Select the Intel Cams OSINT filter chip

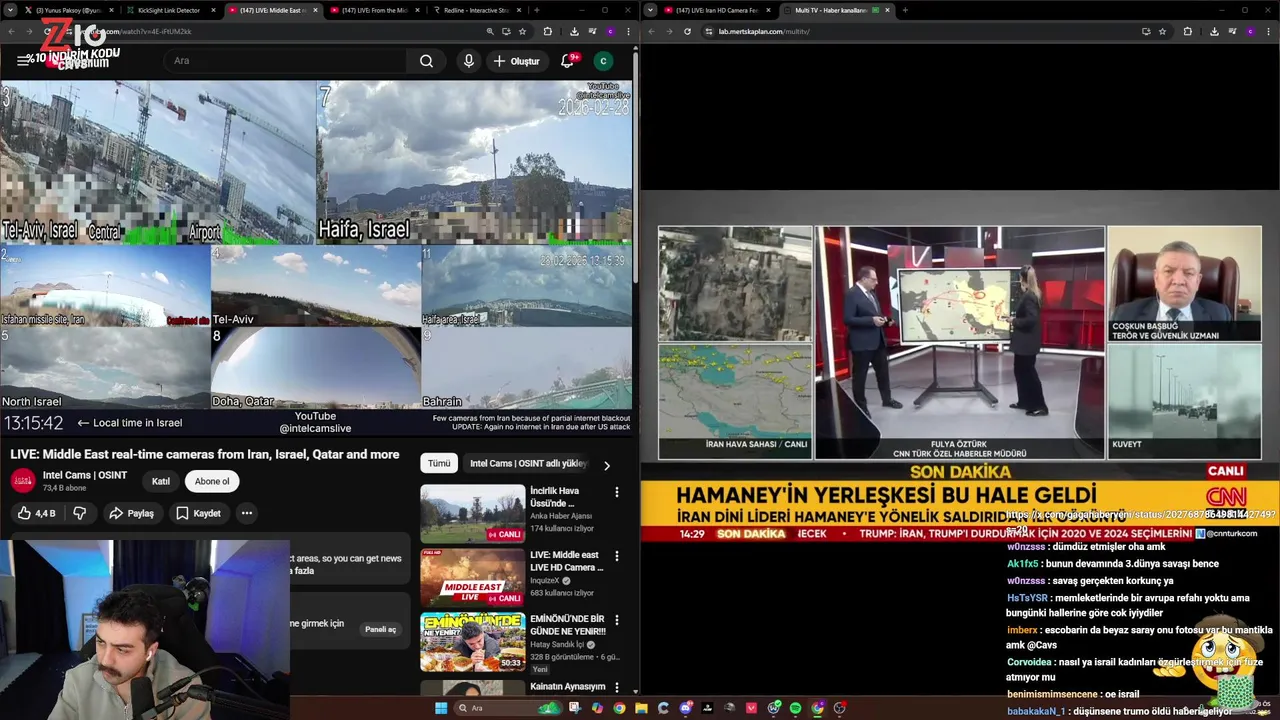[528, 463]
